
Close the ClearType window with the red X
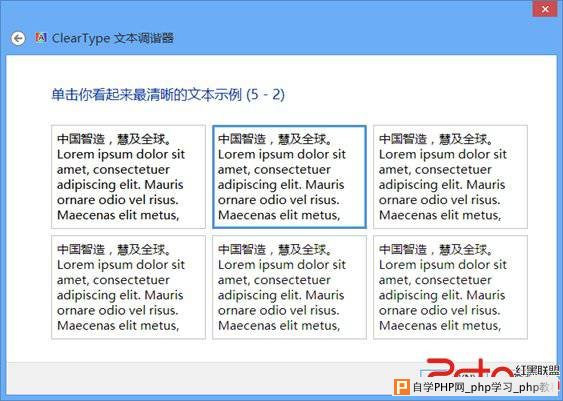click(x=545, y=9)
